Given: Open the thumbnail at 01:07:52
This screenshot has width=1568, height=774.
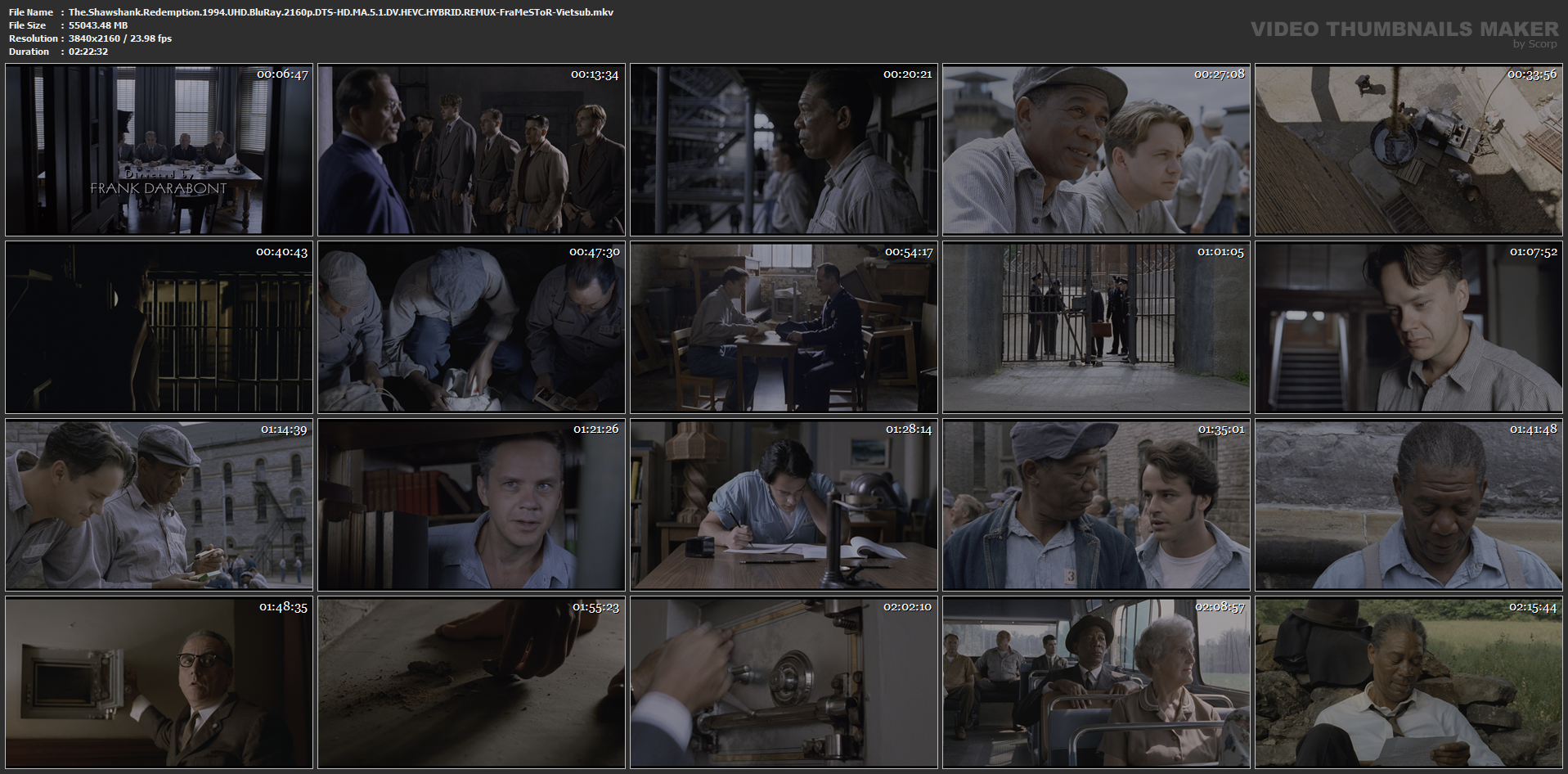Looking at the screenshot, I should click(x=1409, y=327).
